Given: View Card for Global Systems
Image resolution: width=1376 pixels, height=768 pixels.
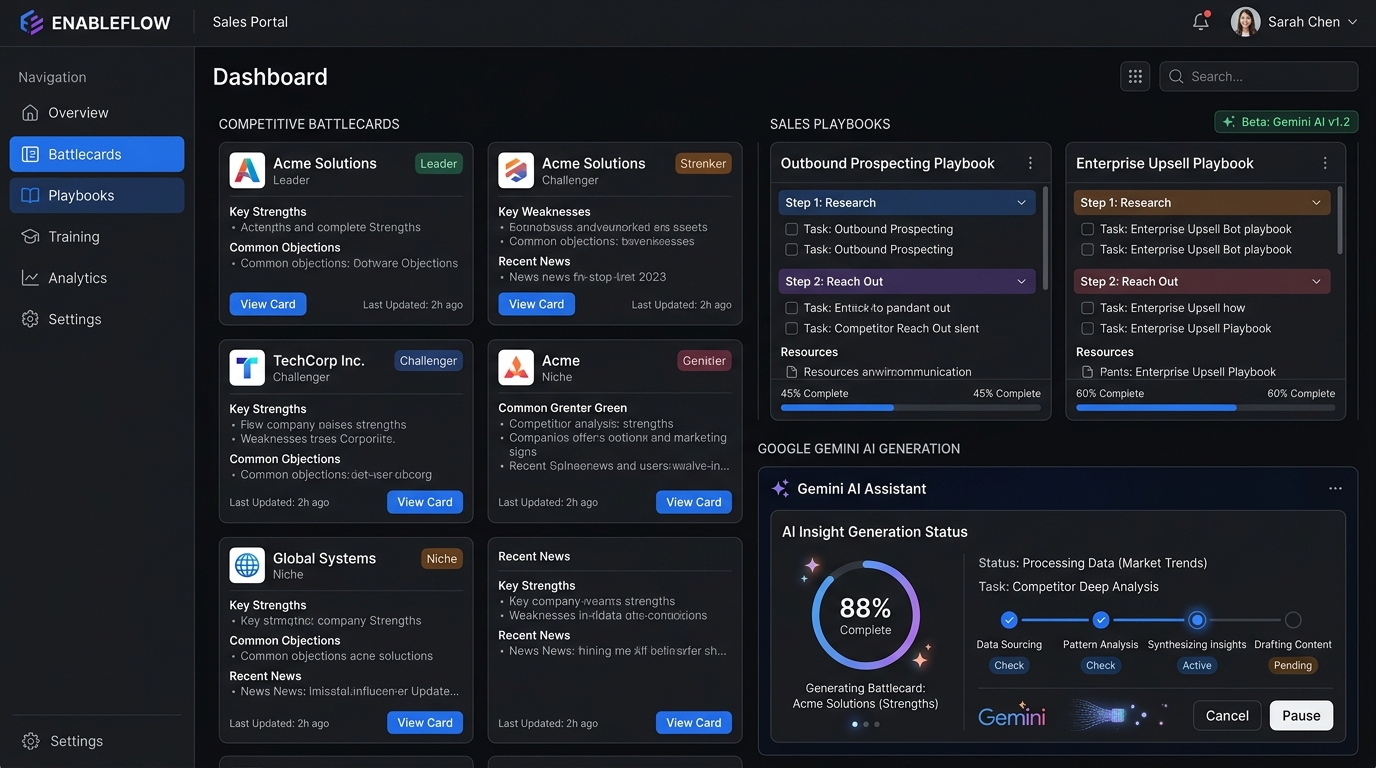Looking at the screenshot, I should [425, 722].
